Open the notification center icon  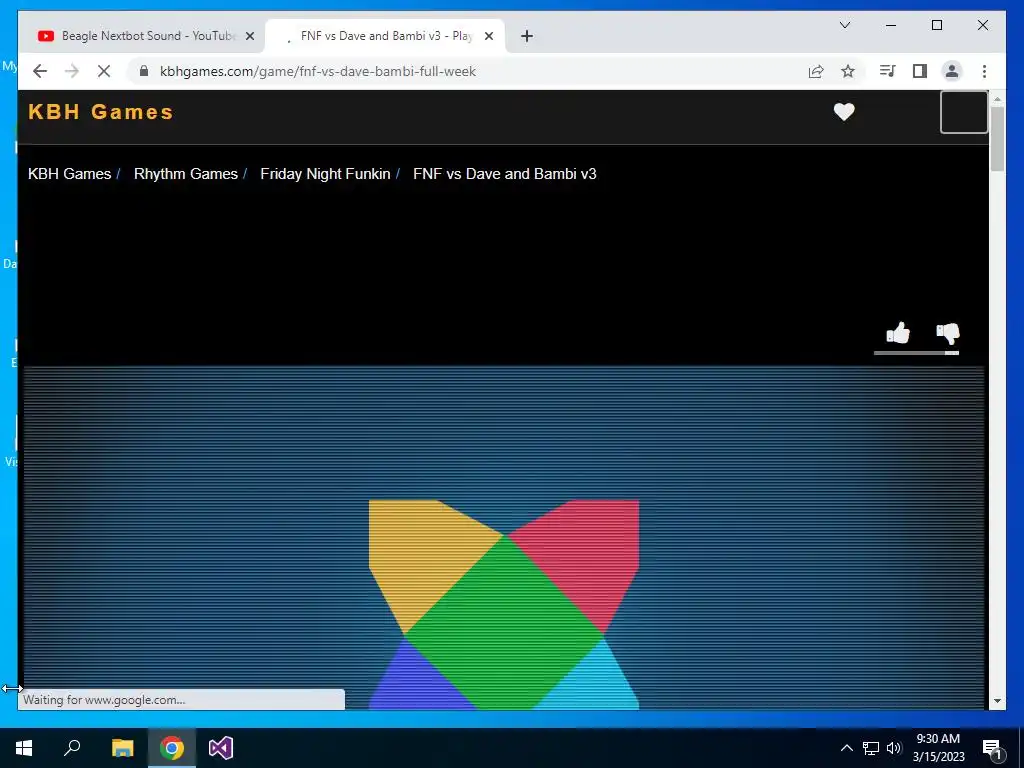coord(992,748)
